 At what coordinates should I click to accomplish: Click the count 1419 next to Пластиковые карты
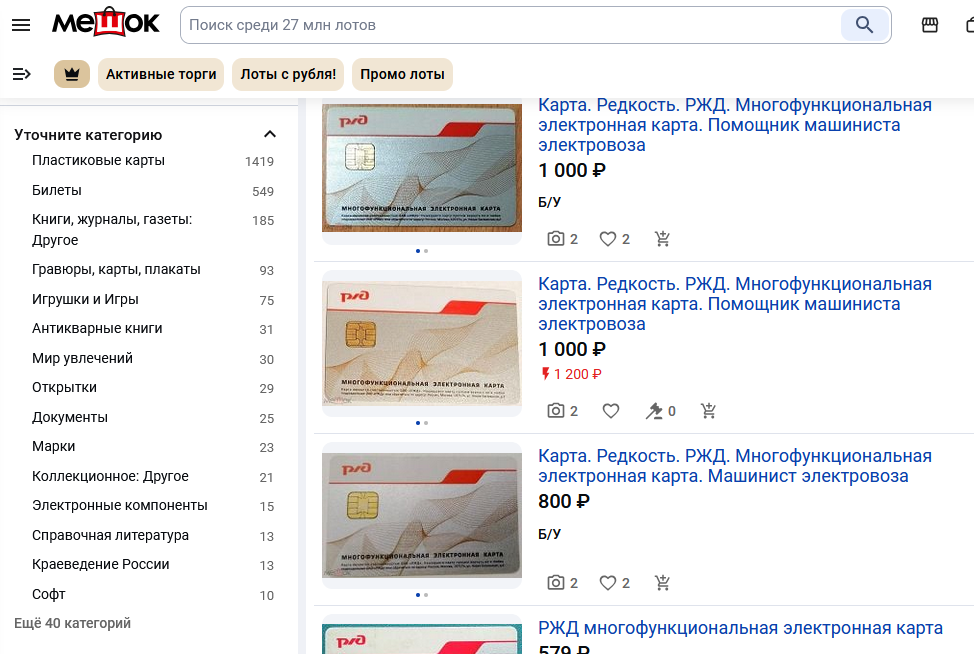259,161
